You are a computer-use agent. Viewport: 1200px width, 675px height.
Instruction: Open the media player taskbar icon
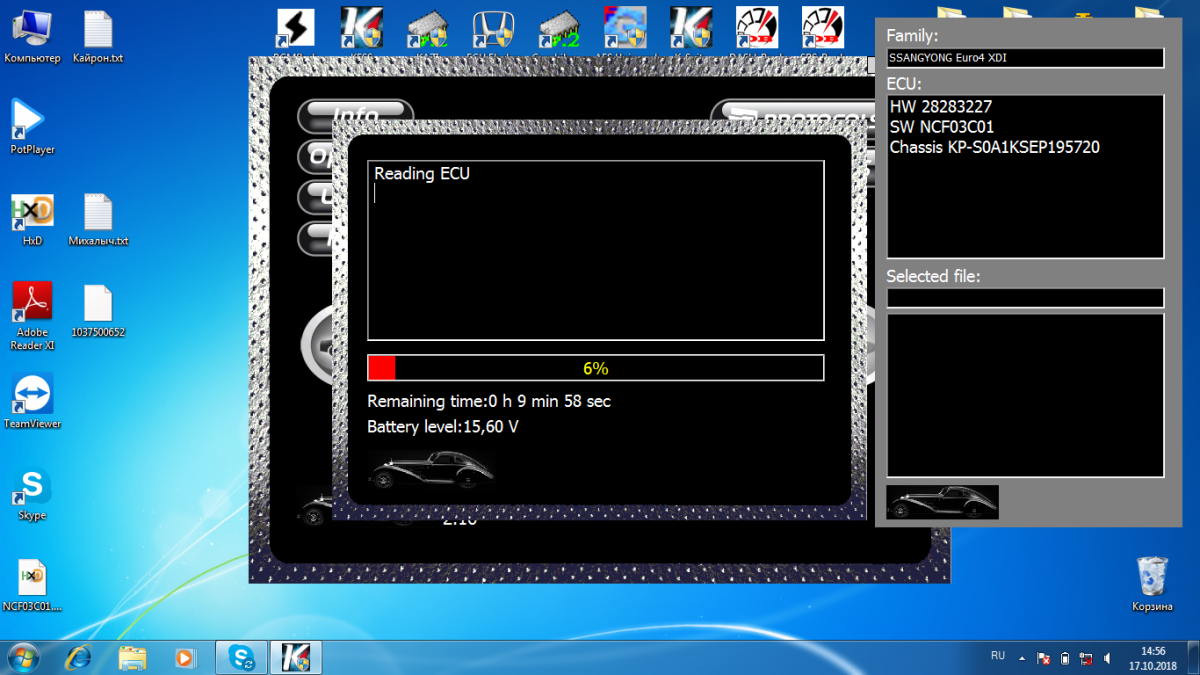(x=185, y=657)
